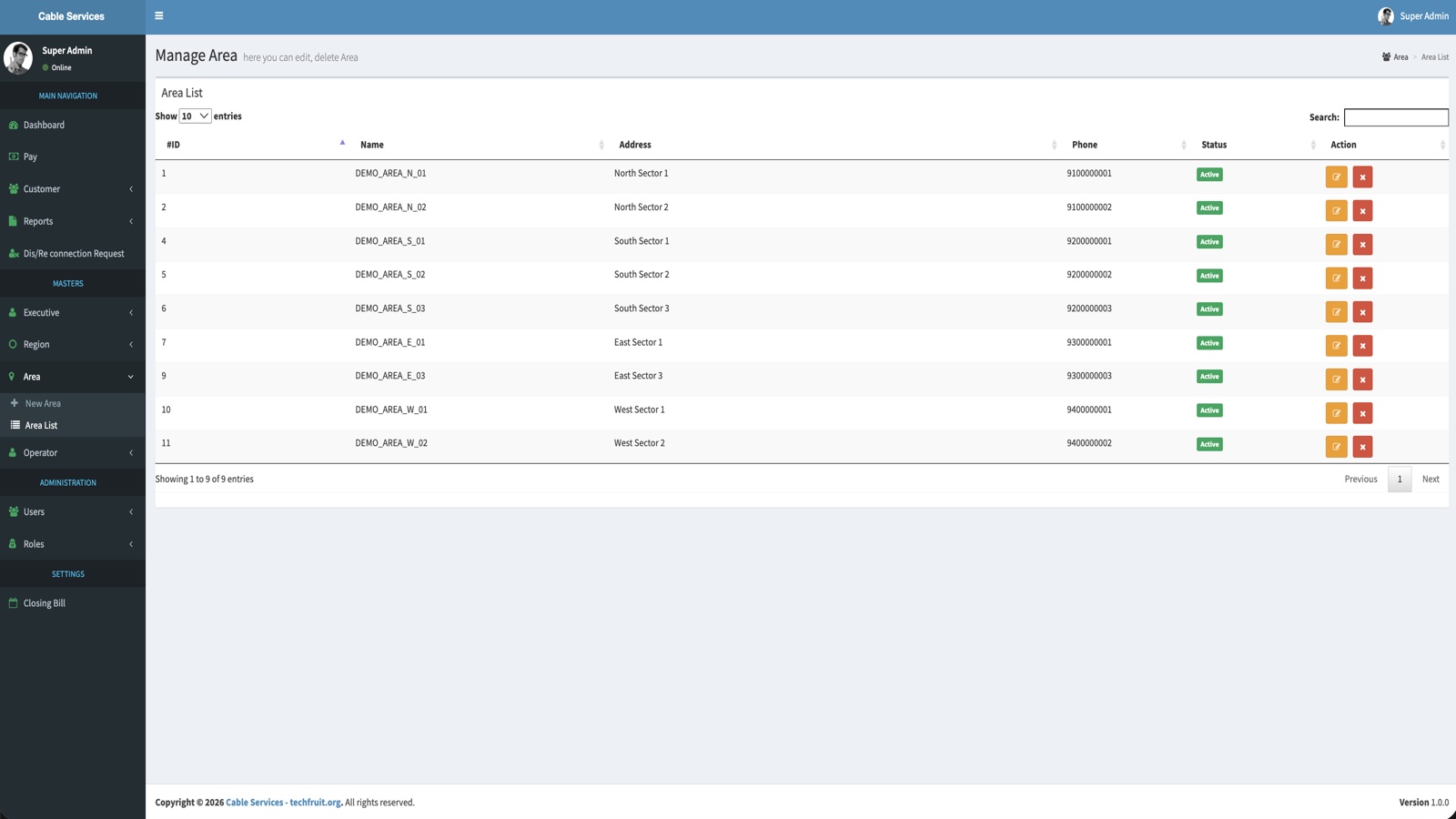This screenshot has width=1456, height=819.
Task: Open the Show entries count dropdown
Action: 195,116
